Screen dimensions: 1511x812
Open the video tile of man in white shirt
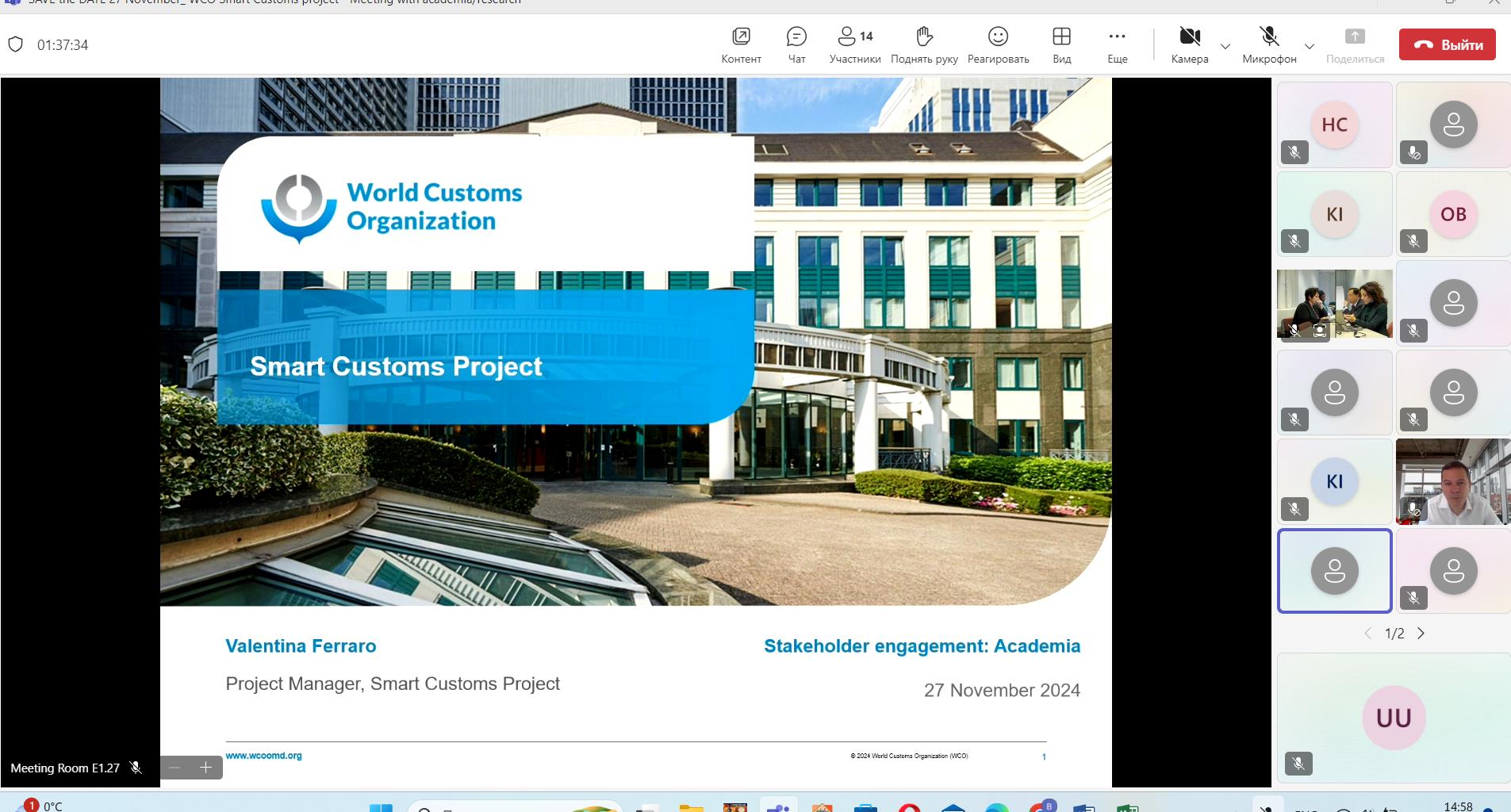(1453, 481)
